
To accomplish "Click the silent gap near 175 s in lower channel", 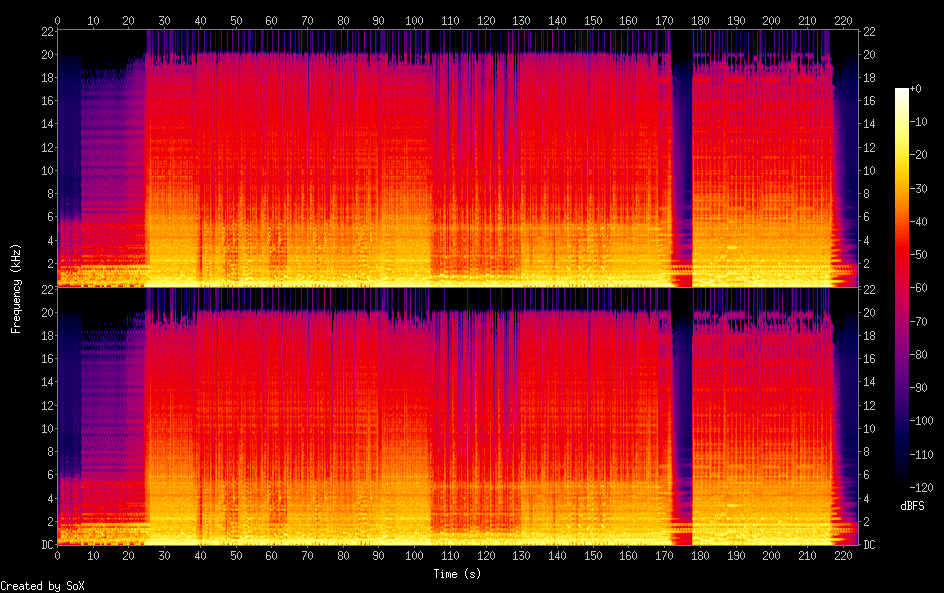I will pos(681,410).
